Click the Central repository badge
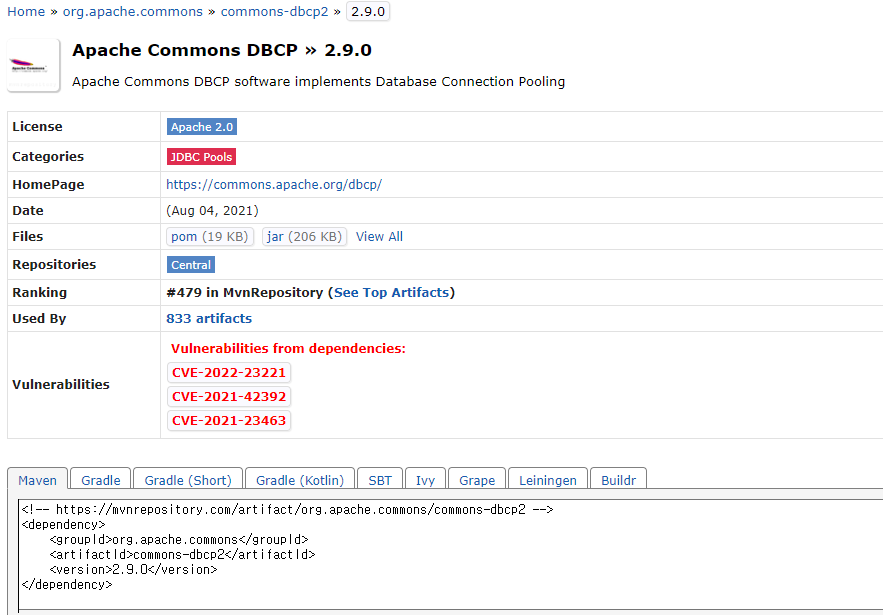Image resolution: width=883 pixels, height=615 pixels. pyautogui.click(x=191, y=265)
